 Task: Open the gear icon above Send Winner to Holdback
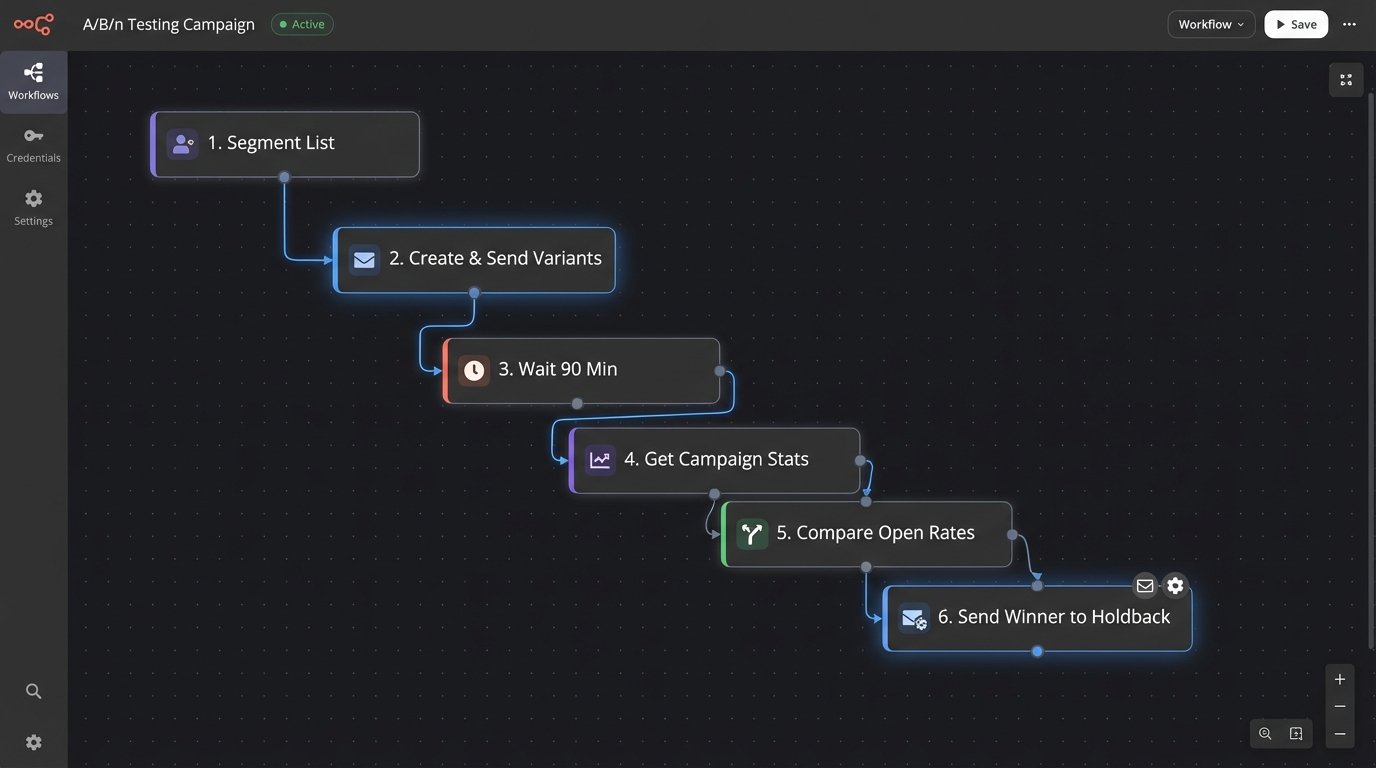[1174, 585]
